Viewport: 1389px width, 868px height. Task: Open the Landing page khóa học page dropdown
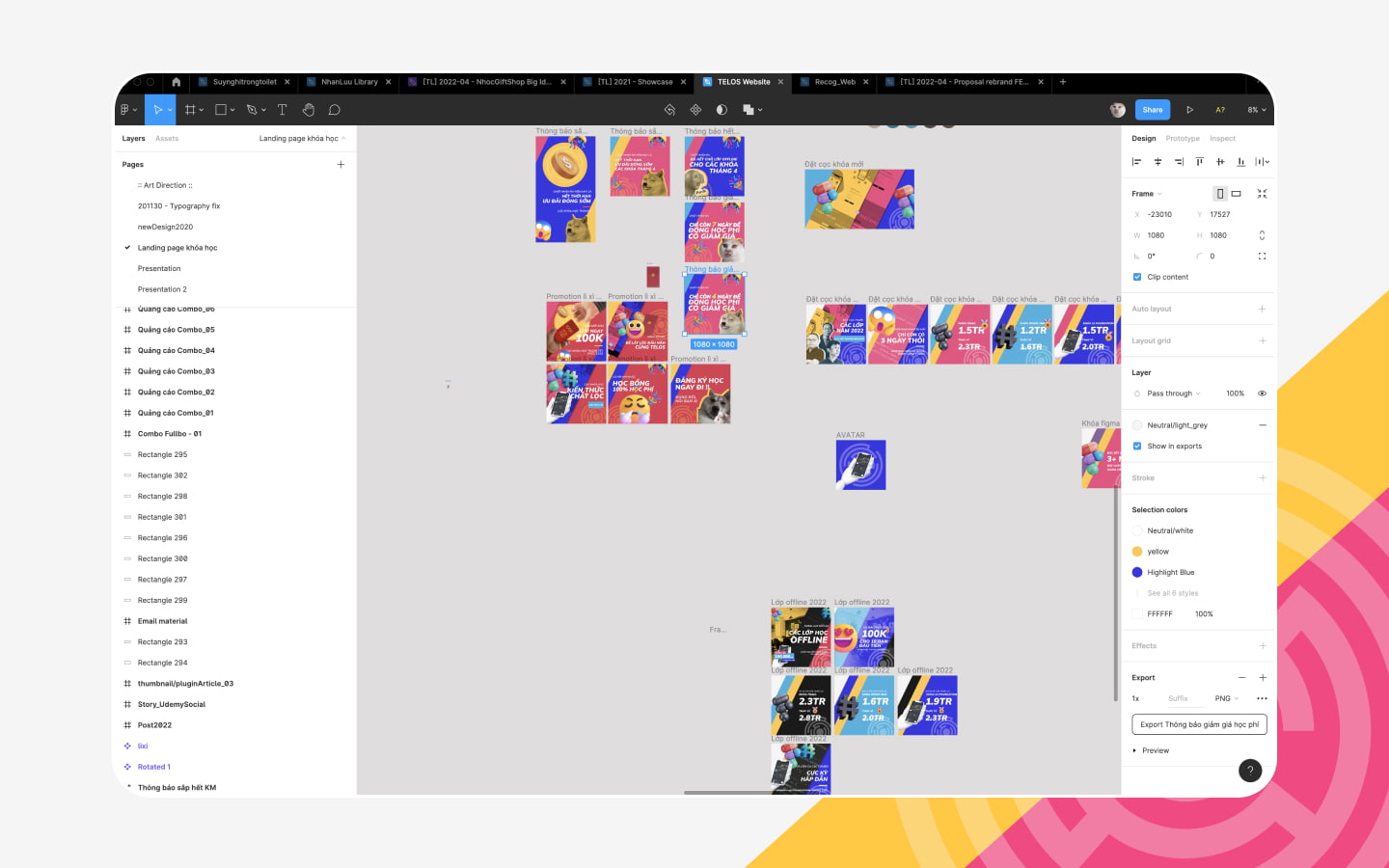(x=302, y=139)
